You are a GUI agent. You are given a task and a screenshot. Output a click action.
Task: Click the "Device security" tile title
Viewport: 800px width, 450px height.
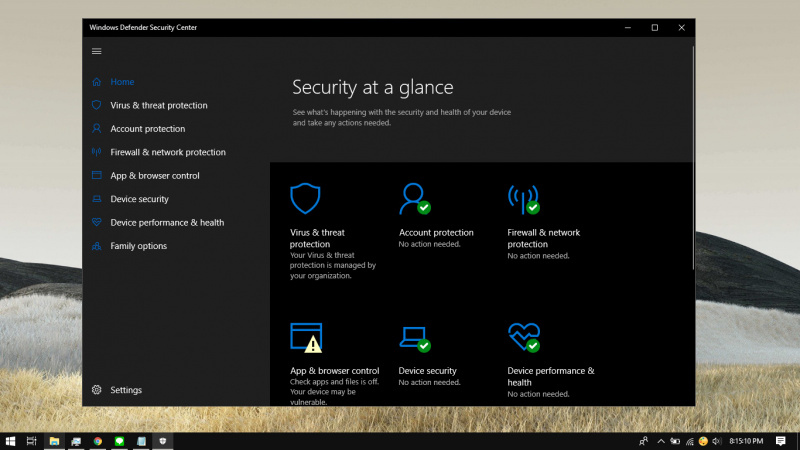coord(428,371)
